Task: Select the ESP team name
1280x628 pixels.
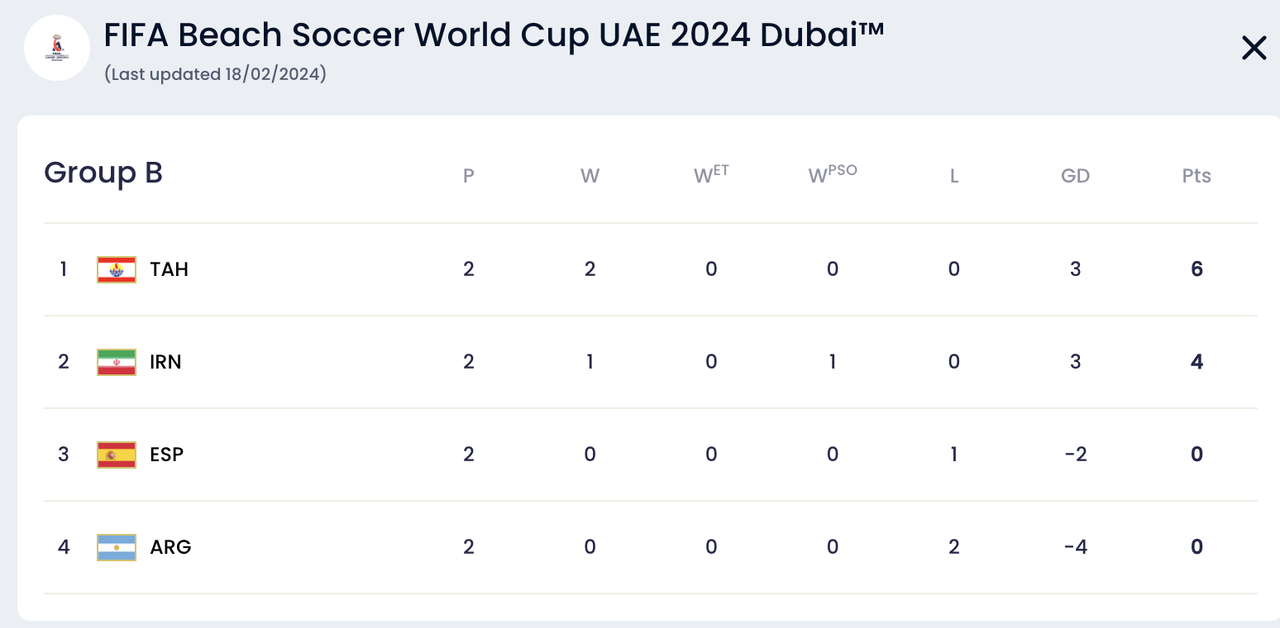Action: (x=167, y=454)
